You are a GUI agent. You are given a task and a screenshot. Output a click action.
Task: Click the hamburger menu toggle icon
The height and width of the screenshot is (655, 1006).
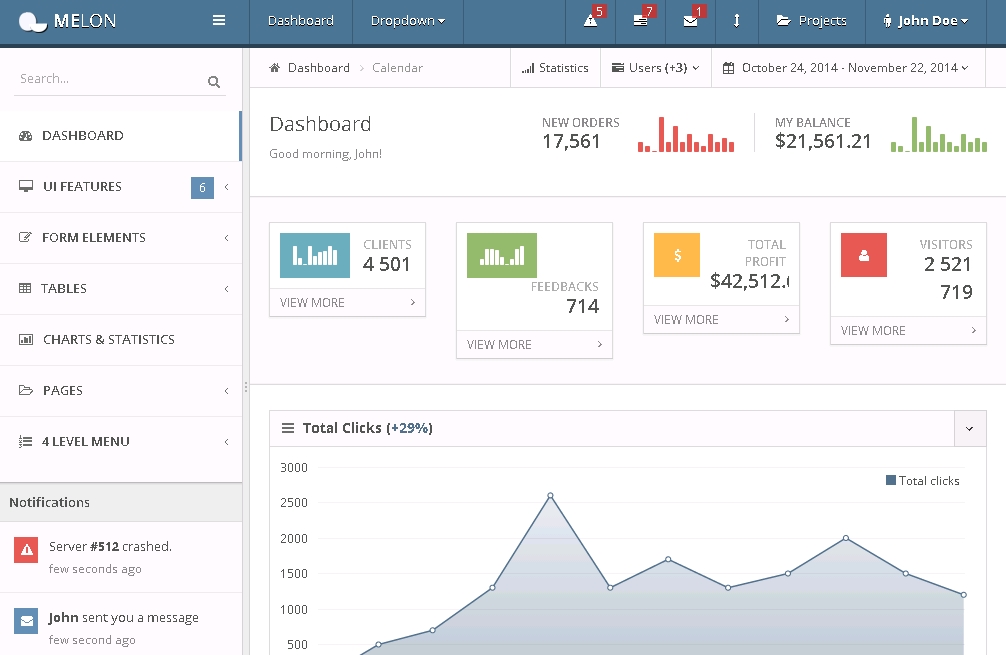tap(219, 21)
